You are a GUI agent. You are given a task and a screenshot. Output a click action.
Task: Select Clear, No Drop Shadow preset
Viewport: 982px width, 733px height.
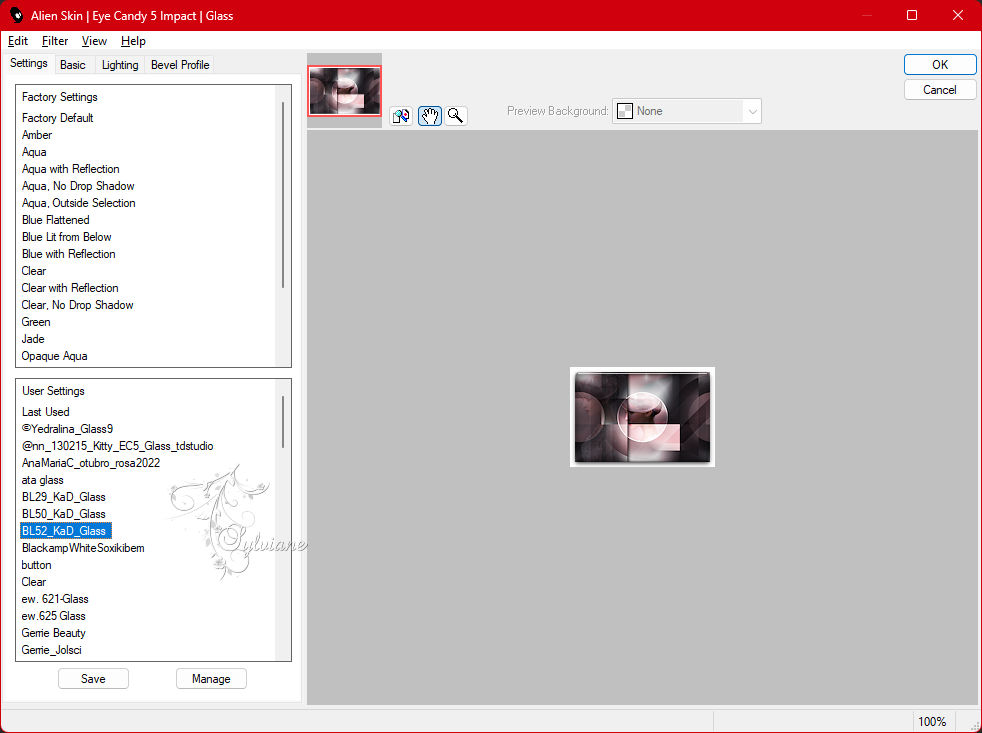click(x=77, y=304)
